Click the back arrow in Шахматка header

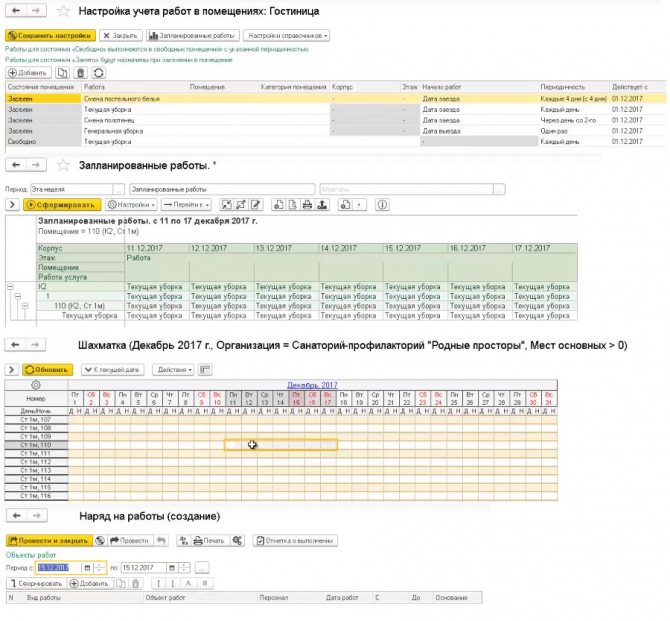(16, 344)
